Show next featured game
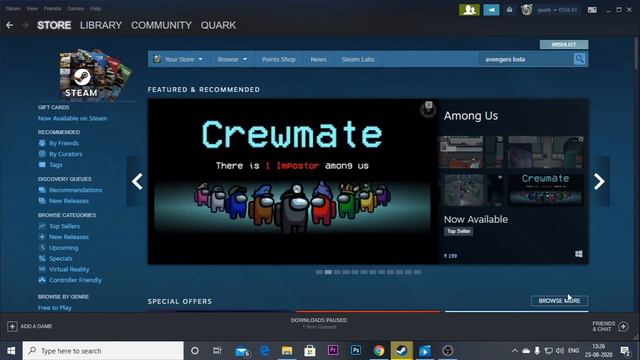Image resolution: width=640 pixels, height=360 pixels. click(599, 181)
